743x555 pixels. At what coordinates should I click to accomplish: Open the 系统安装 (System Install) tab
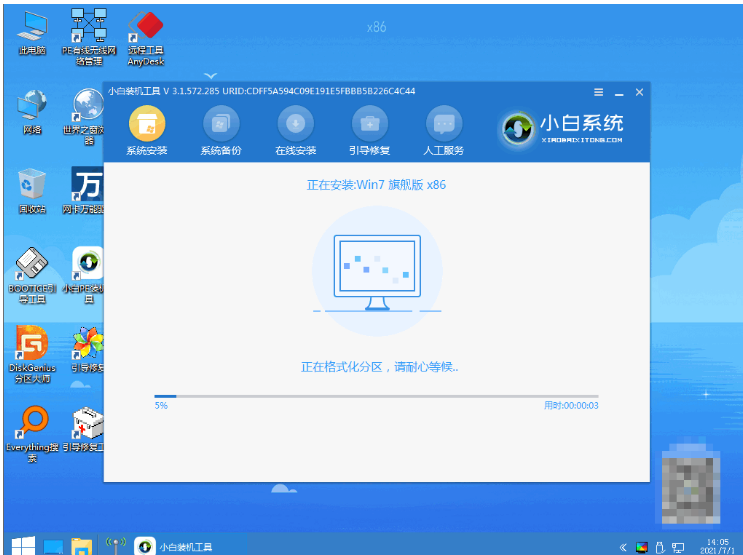tap(147, 132)
